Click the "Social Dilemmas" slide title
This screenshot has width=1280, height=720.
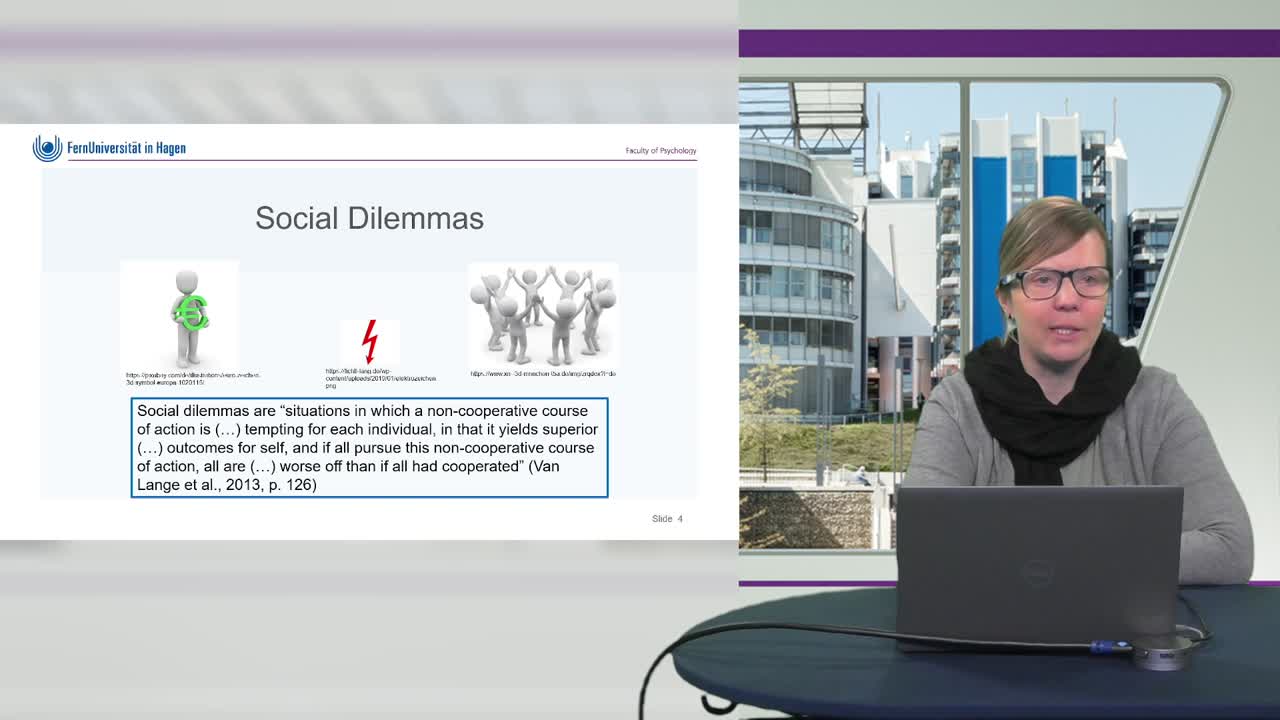(369, 218)
